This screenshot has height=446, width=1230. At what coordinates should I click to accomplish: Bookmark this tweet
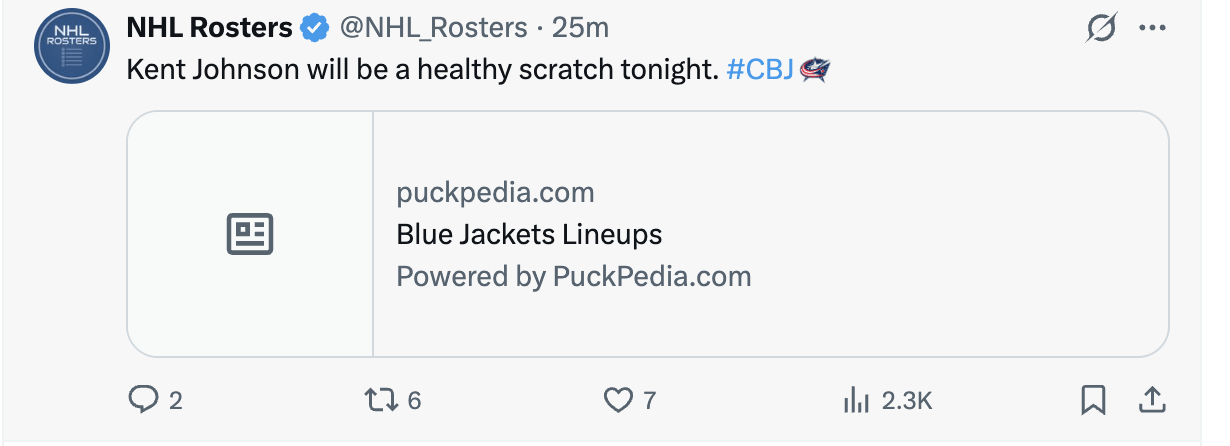1094,401
